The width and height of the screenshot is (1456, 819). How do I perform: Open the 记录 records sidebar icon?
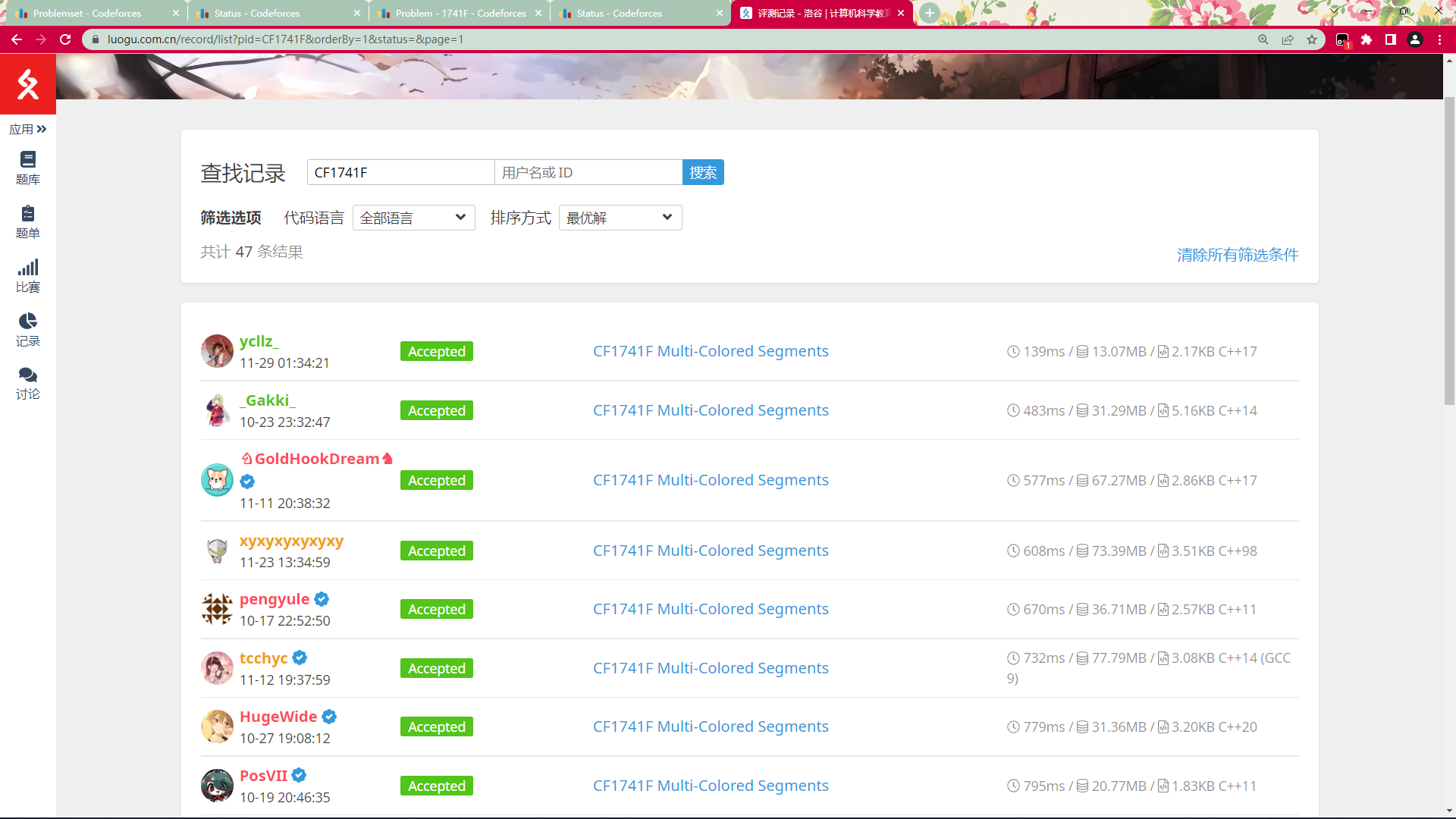tap(28, 329)
